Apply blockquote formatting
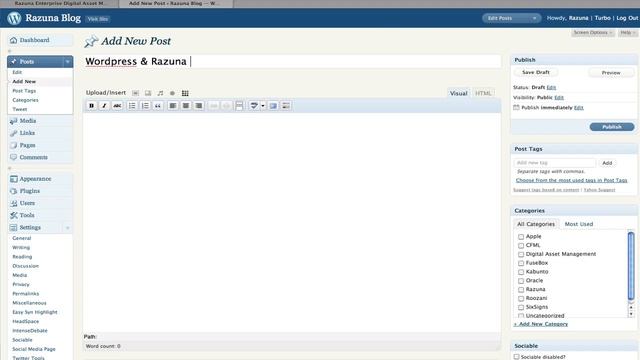The height and width of the screenshot is (360, 640). (158, 106)
